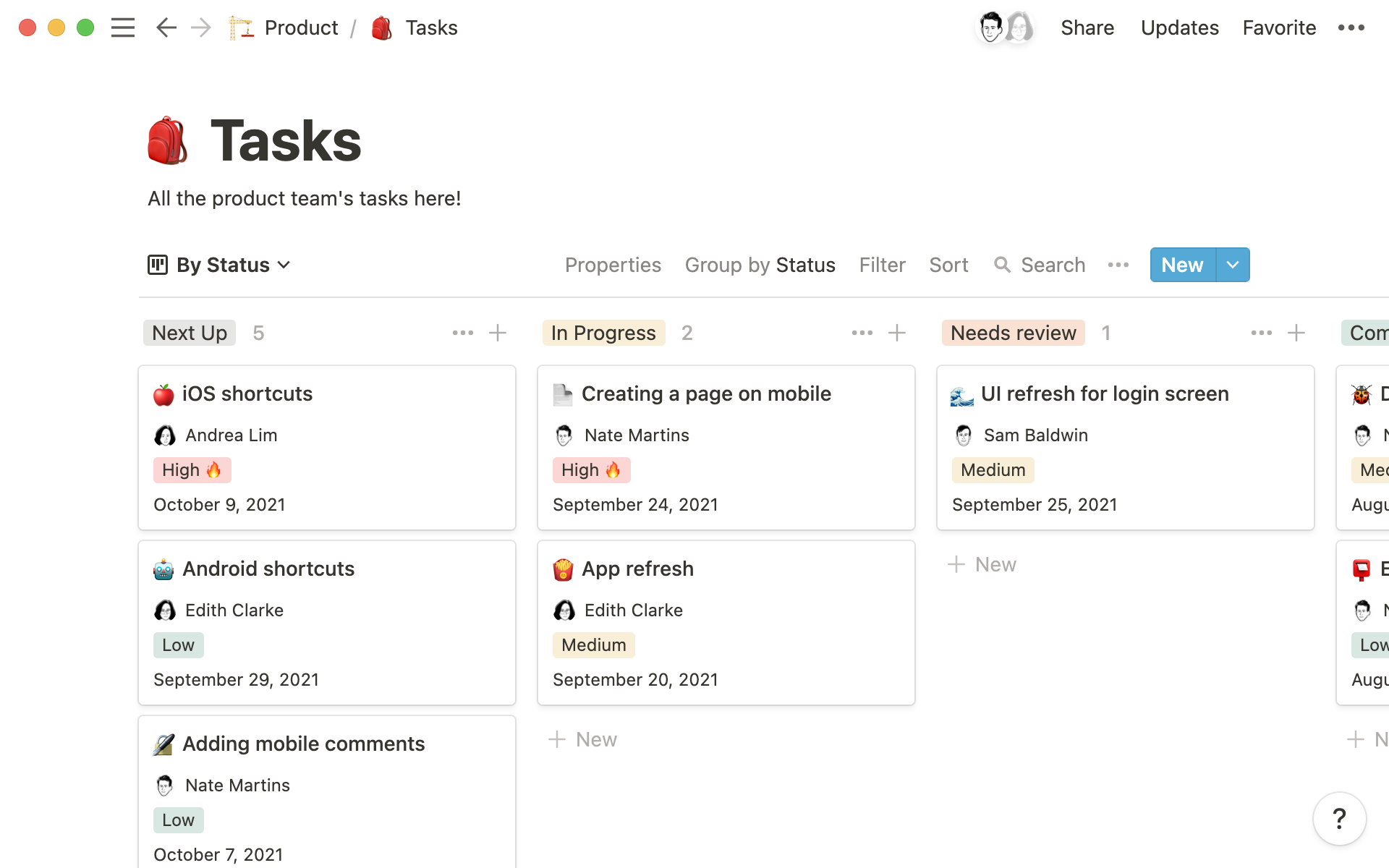Open board options with the ellipsis next to Sort
1389x868 pixels.
tap(1118, 265)
